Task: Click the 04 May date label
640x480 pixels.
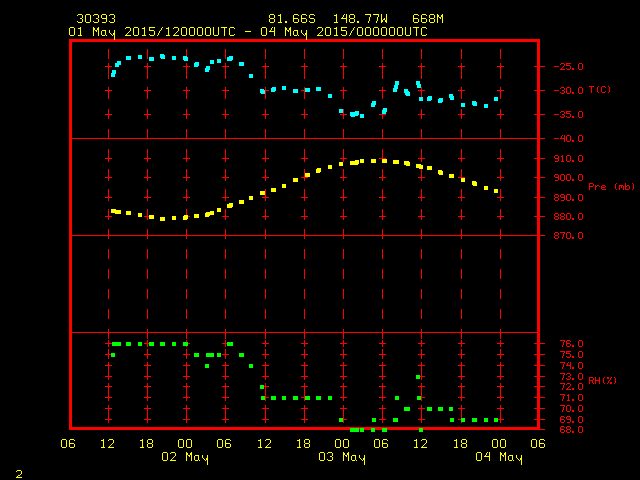Action: pos(499,457)
